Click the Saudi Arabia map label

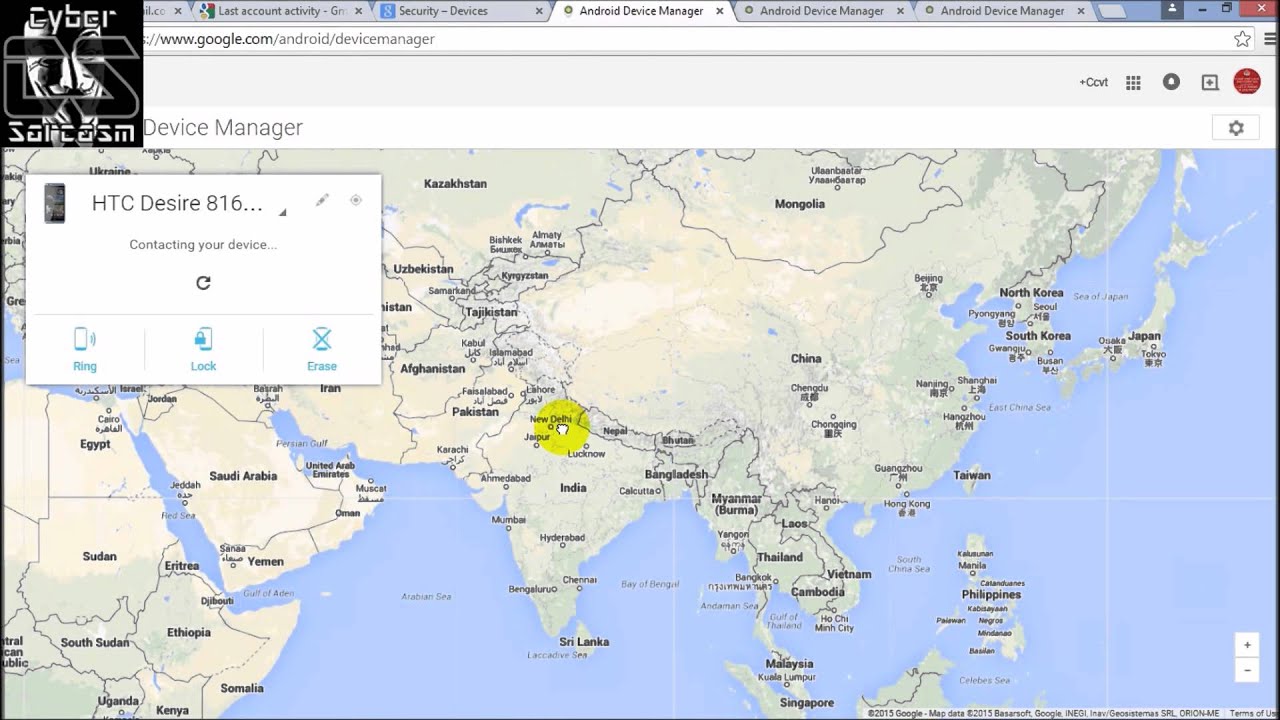(x=243, y=476)
